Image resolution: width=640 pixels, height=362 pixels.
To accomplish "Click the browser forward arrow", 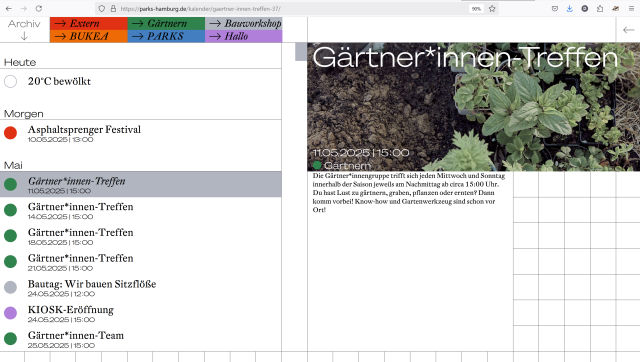I will [24, 9].
